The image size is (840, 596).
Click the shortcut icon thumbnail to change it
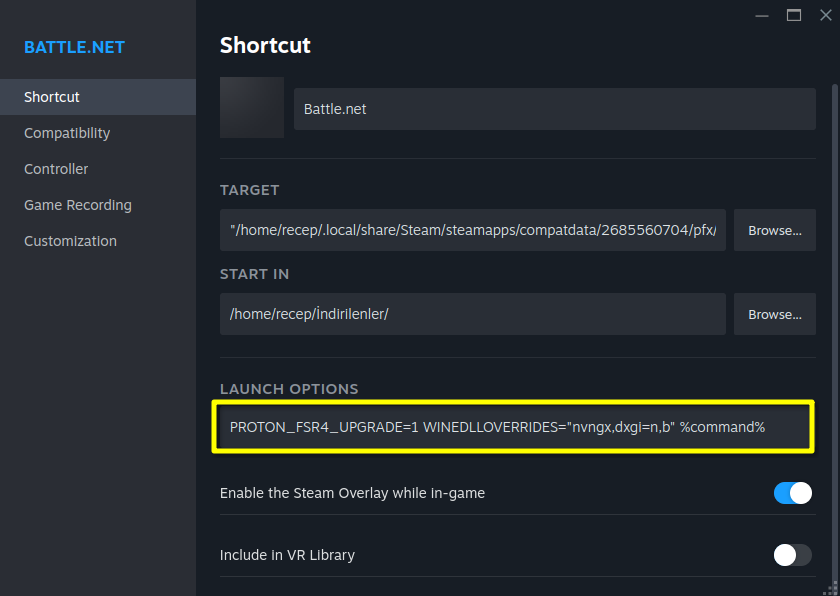point(252,108)
